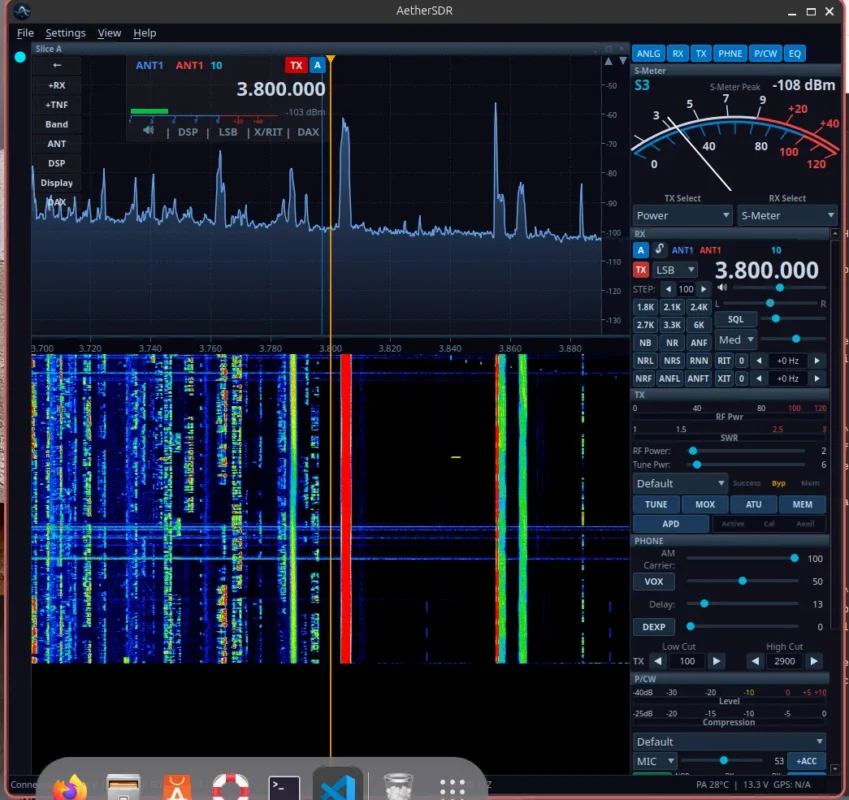Open the TX profile Default dropdown
This screenshot has width=849, height=800.
tap(680, 483)
